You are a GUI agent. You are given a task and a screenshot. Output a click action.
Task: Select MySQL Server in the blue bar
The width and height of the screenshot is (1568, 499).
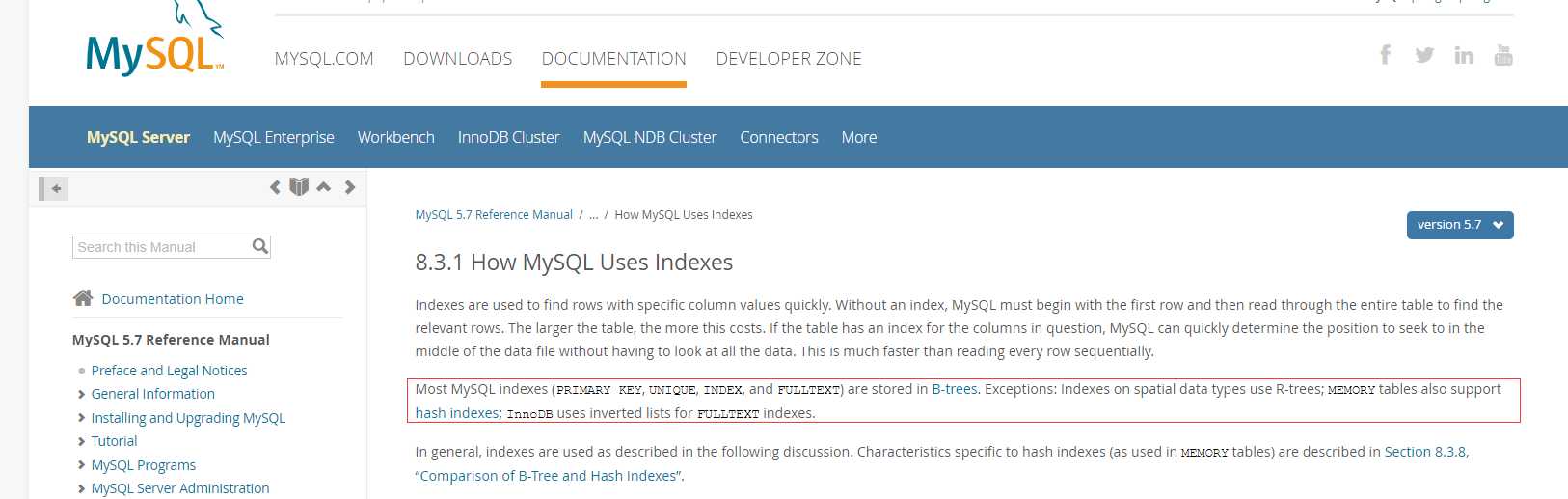pos(138,137)
